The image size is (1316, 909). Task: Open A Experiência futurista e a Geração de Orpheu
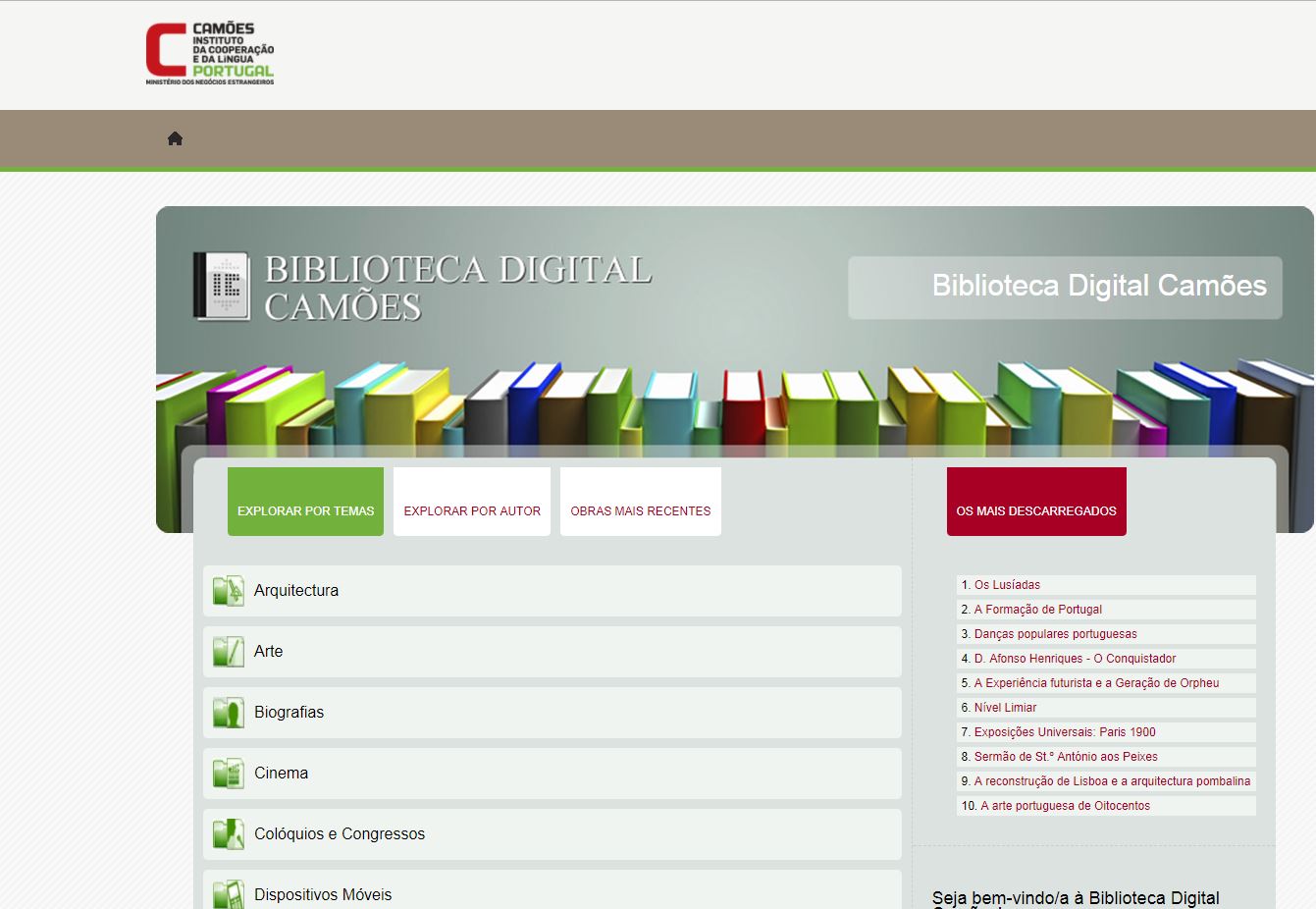pos(1096,683)
